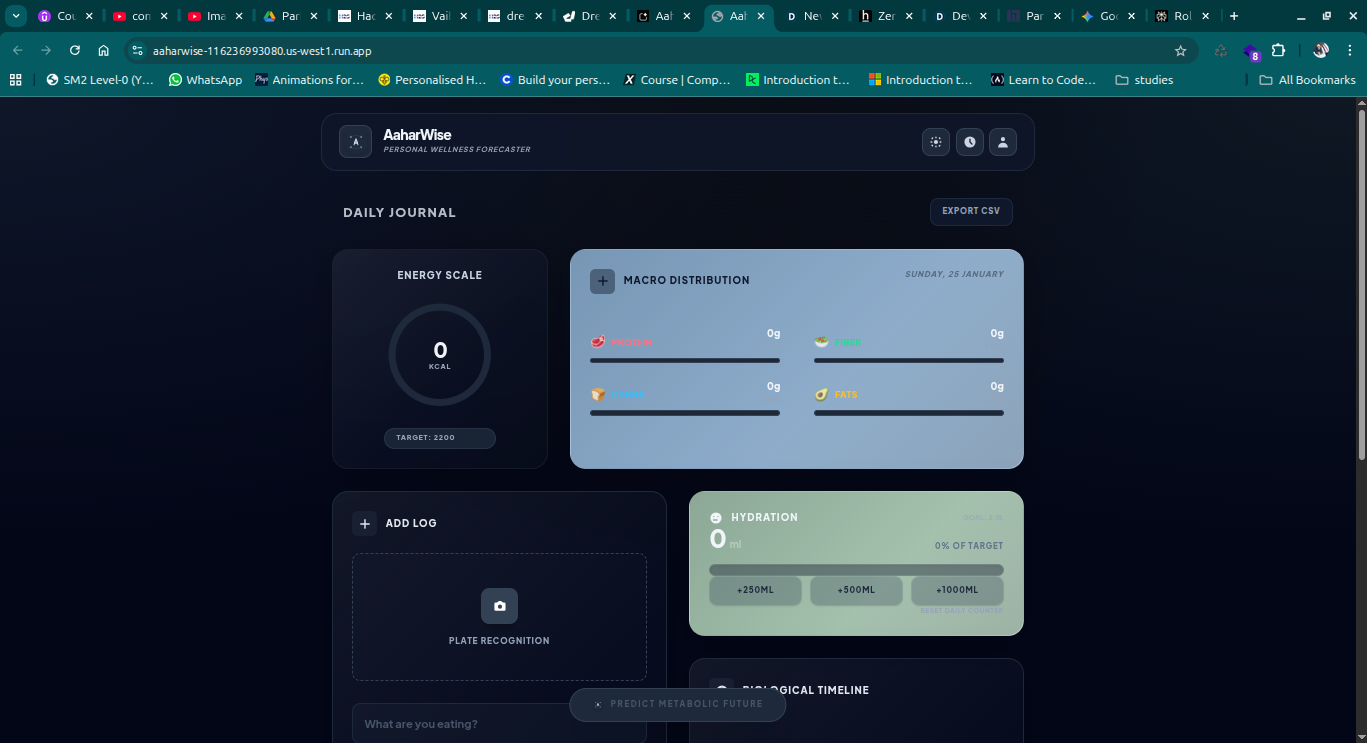Go to browser home page icon
This screenshot has width=1367, height=743.
[x=104, y=50]
